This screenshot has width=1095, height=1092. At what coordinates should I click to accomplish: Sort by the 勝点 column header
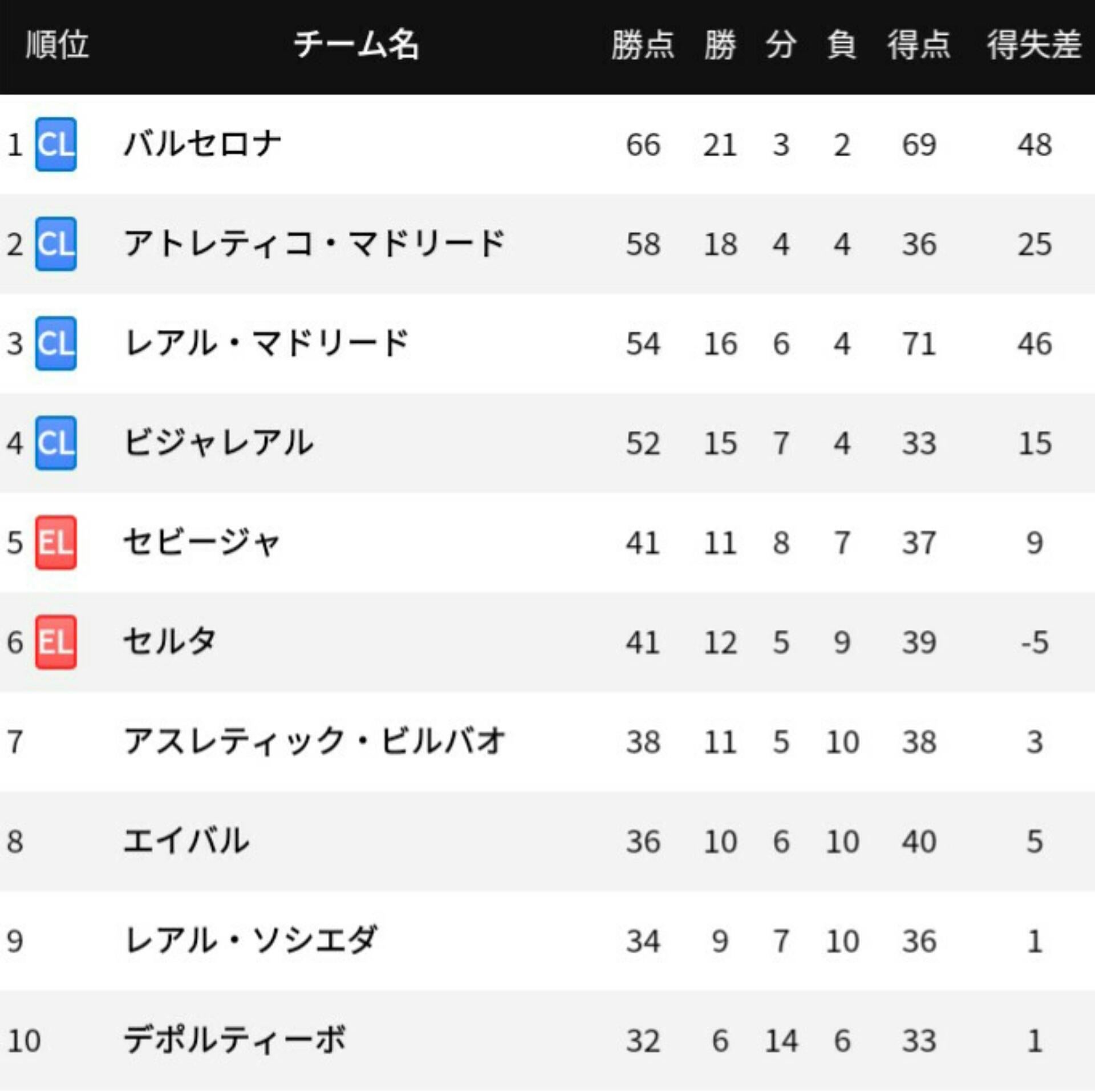(x=643, y=45)
